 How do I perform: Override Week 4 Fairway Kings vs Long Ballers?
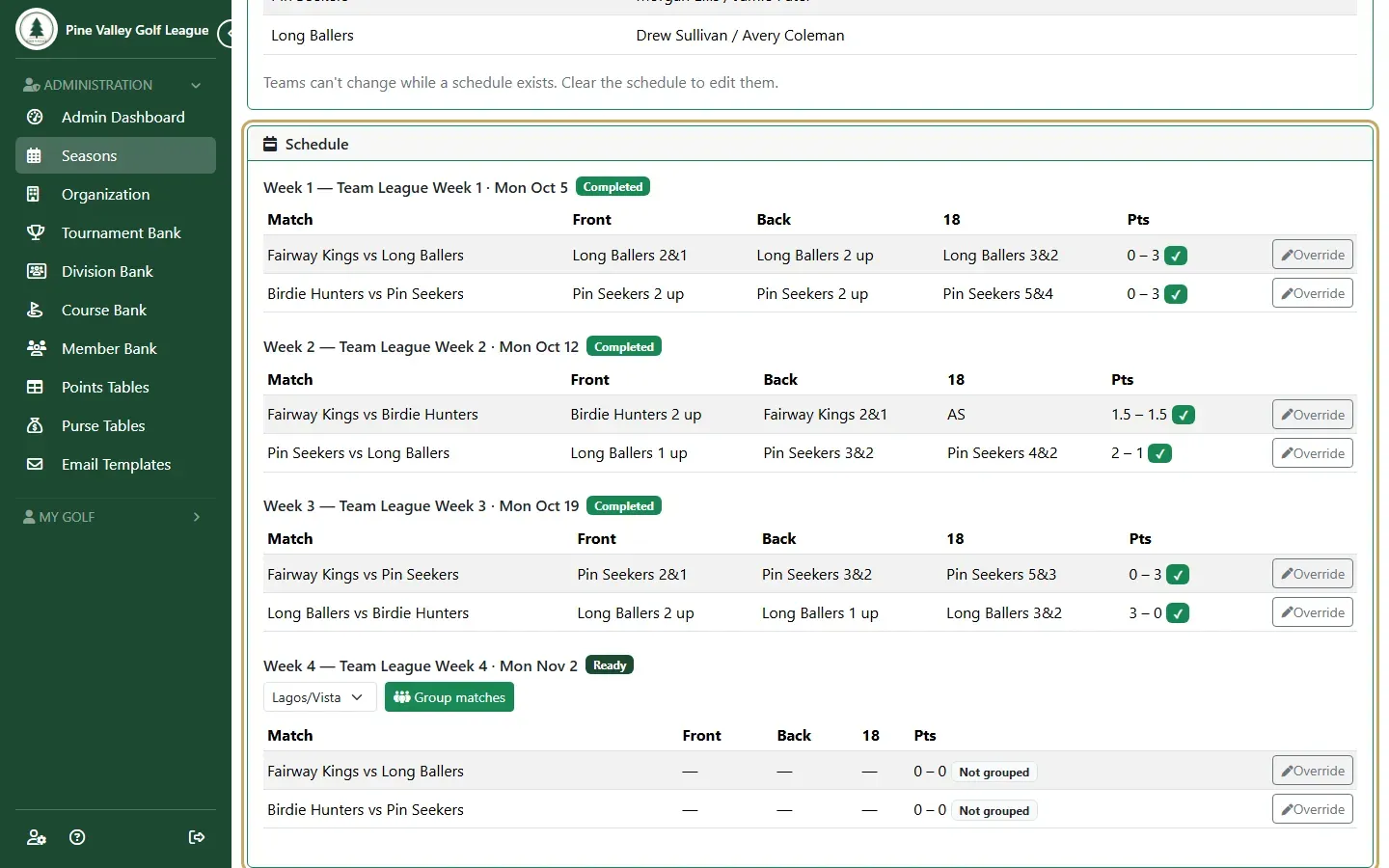1313,771
